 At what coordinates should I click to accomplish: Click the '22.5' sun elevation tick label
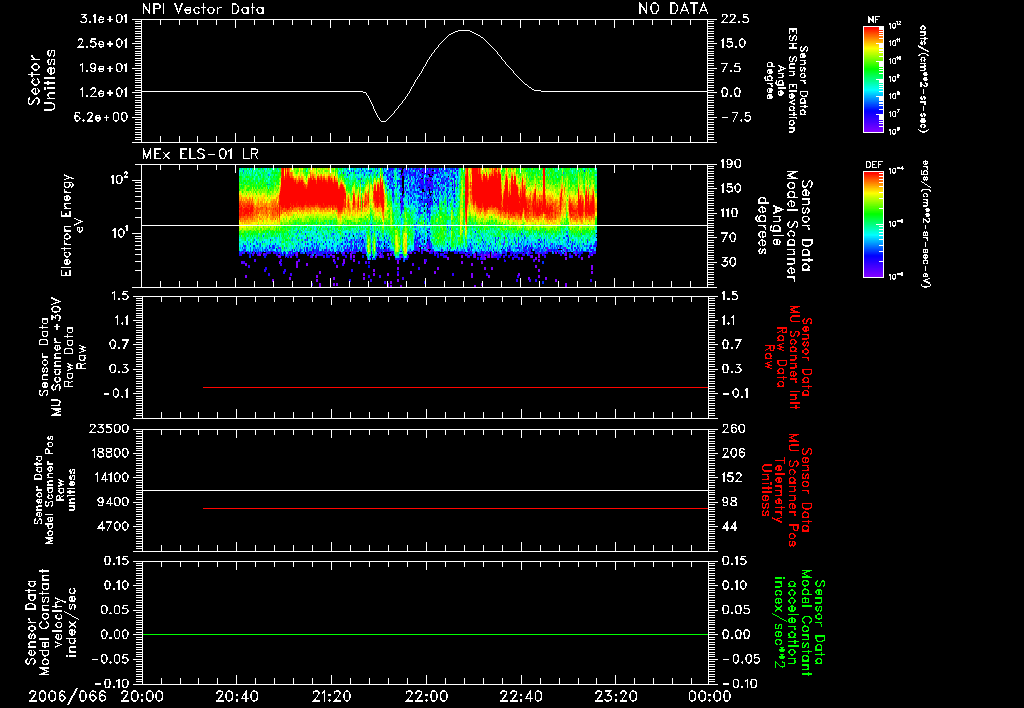(736, 18)
